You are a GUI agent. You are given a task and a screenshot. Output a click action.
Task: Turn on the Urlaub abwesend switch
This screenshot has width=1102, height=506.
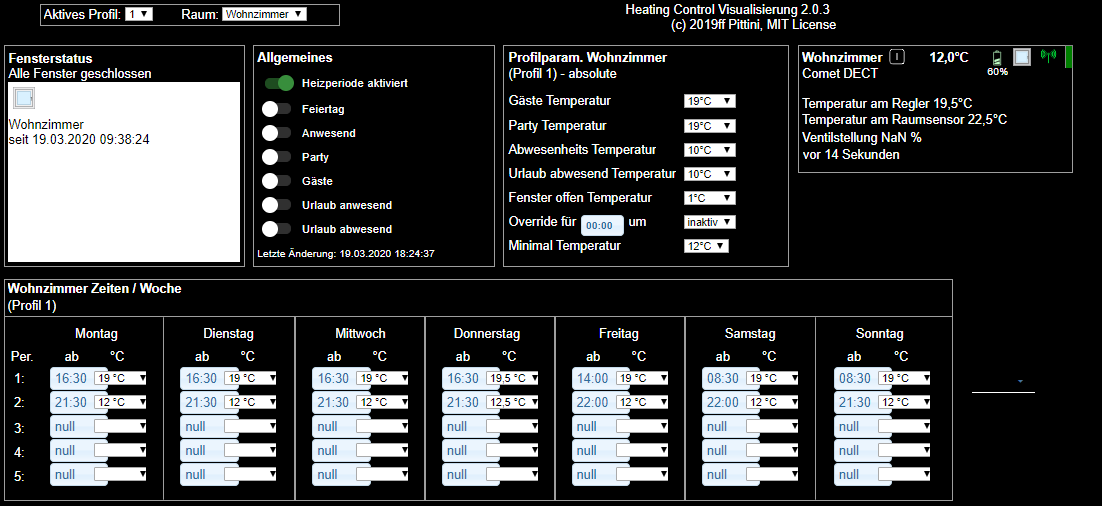pos(276,229)
